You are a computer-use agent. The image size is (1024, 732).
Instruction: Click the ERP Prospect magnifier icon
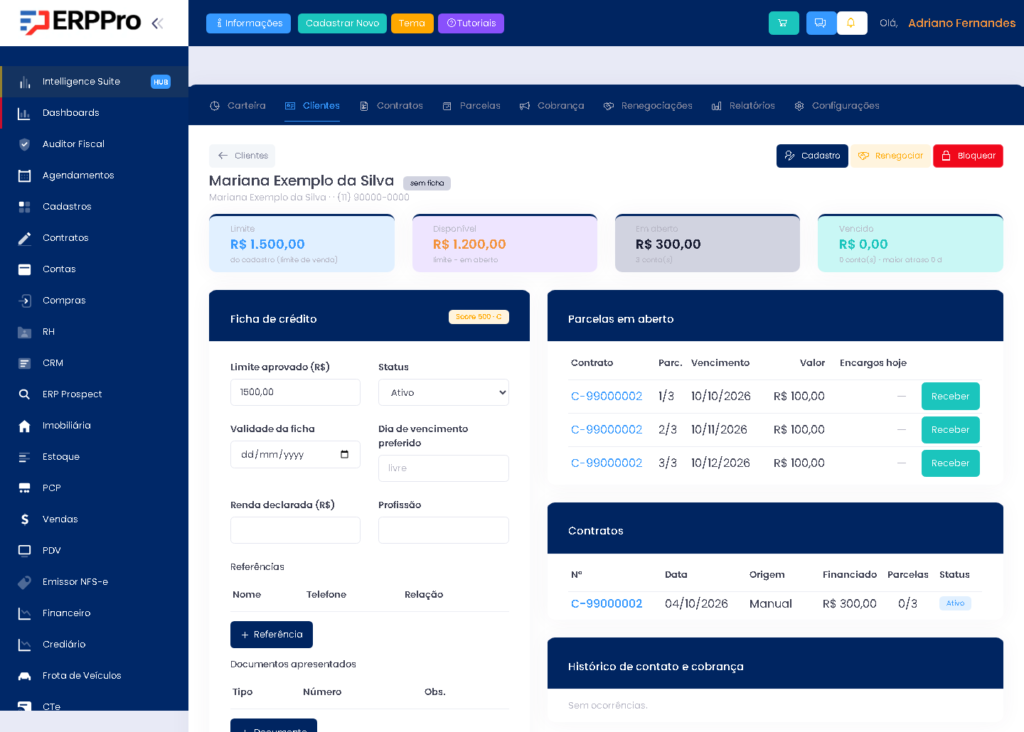click(x=24, y=394)
